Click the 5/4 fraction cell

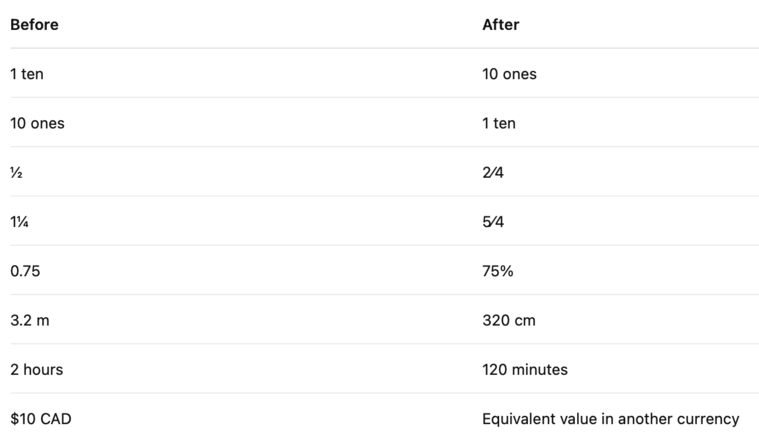click(493, 222)
